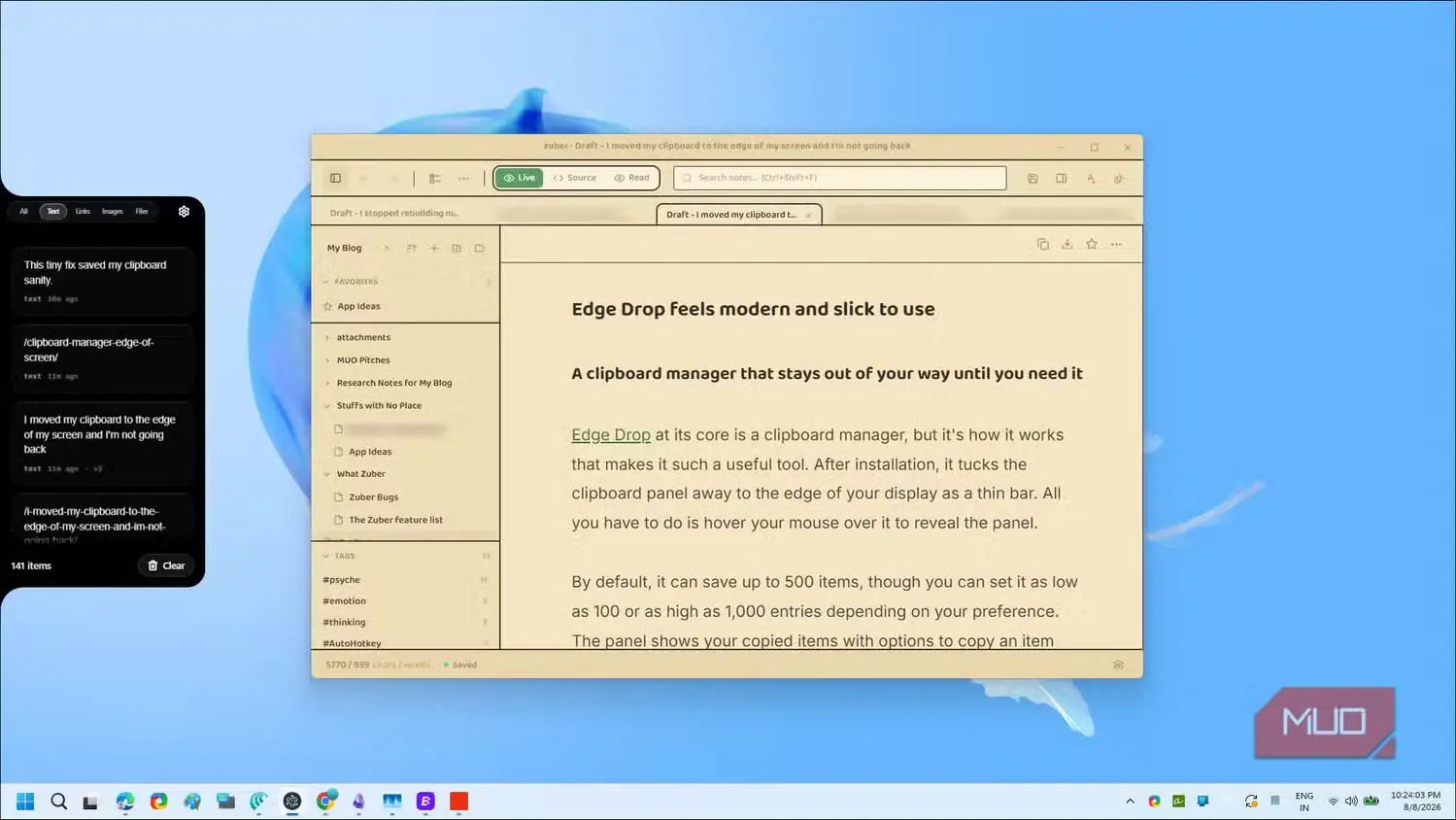The image size is (1456, 820).
Task: Select the #thinking tag
Action: tap(344, 622)
